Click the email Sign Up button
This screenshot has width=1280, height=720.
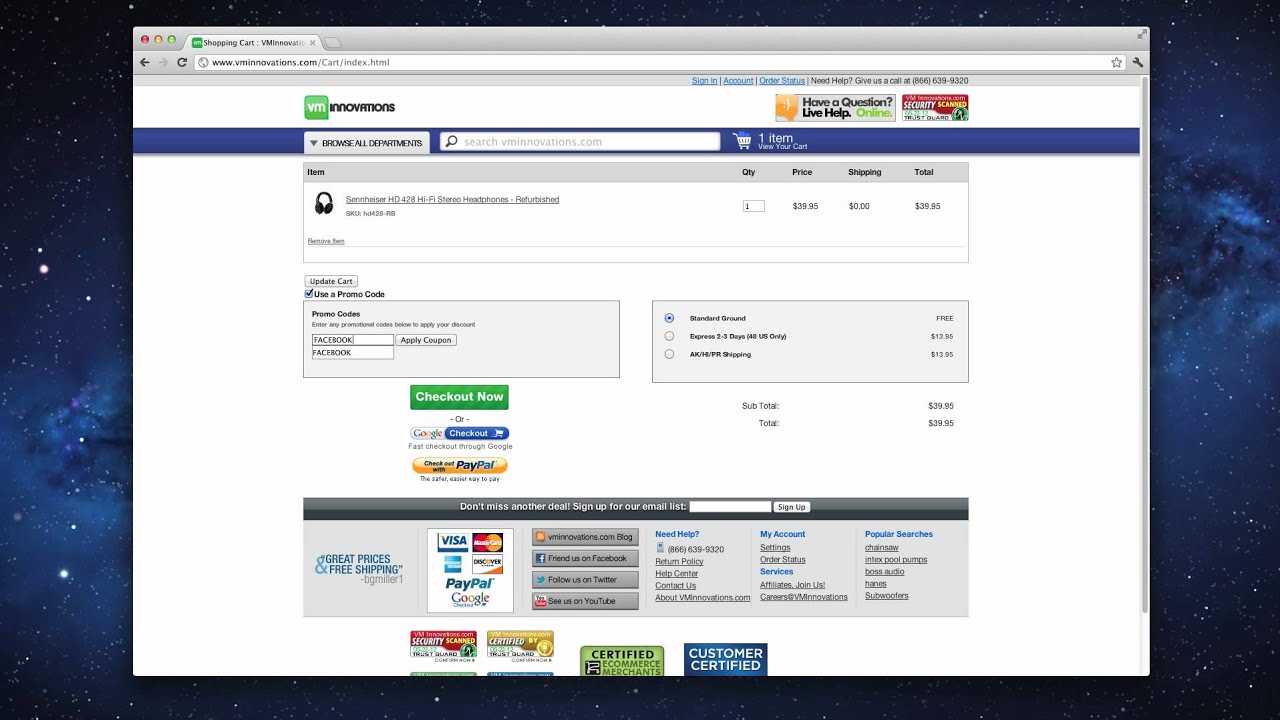coord(791,507)
